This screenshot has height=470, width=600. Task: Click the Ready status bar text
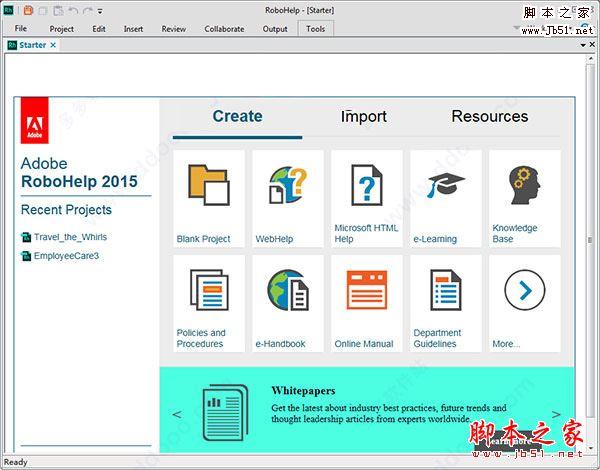coord(15,462)
